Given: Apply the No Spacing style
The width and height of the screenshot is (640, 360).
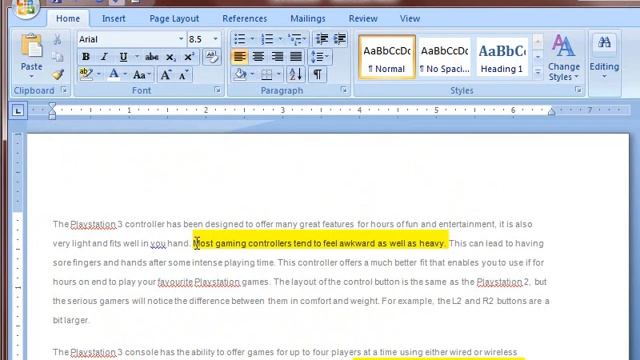Looking at the screenshot, I should click(444, 57).
